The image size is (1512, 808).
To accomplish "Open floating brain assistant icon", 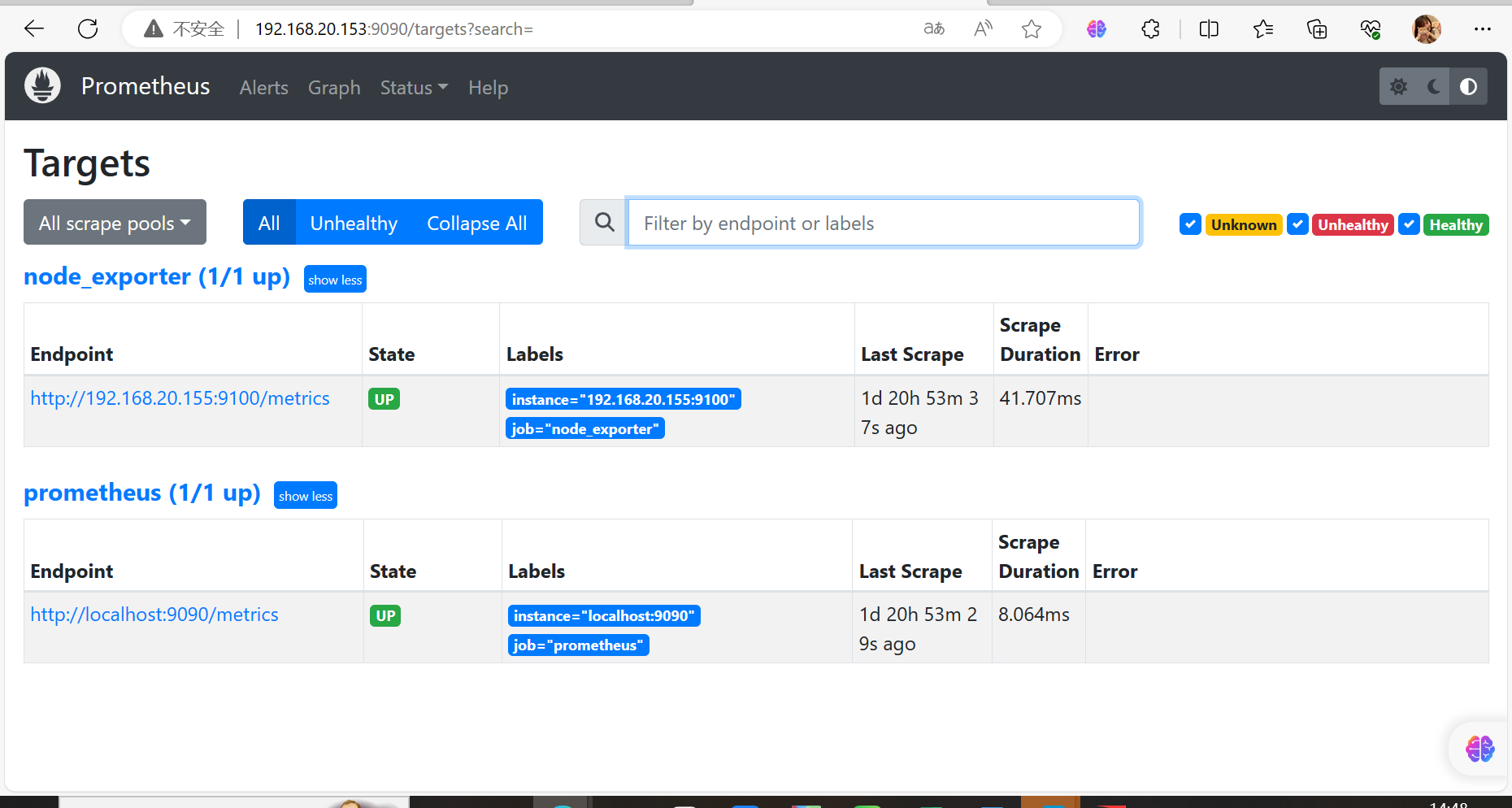I will click(1479, 749).
